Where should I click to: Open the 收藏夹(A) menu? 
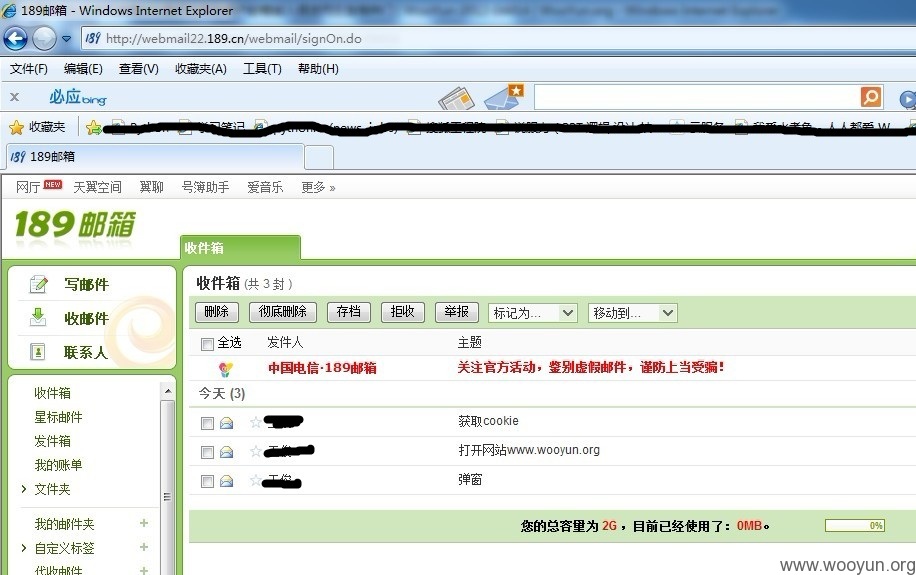click(200, 69)
